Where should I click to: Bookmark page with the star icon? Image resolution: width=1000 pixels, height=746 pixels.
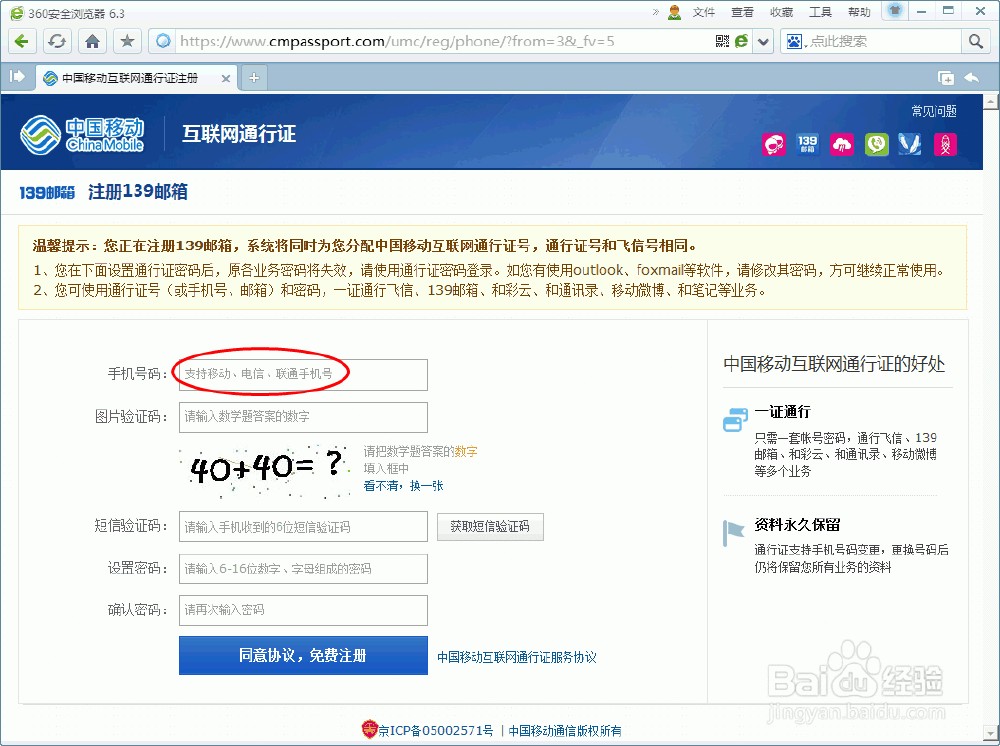coord(128,41)
